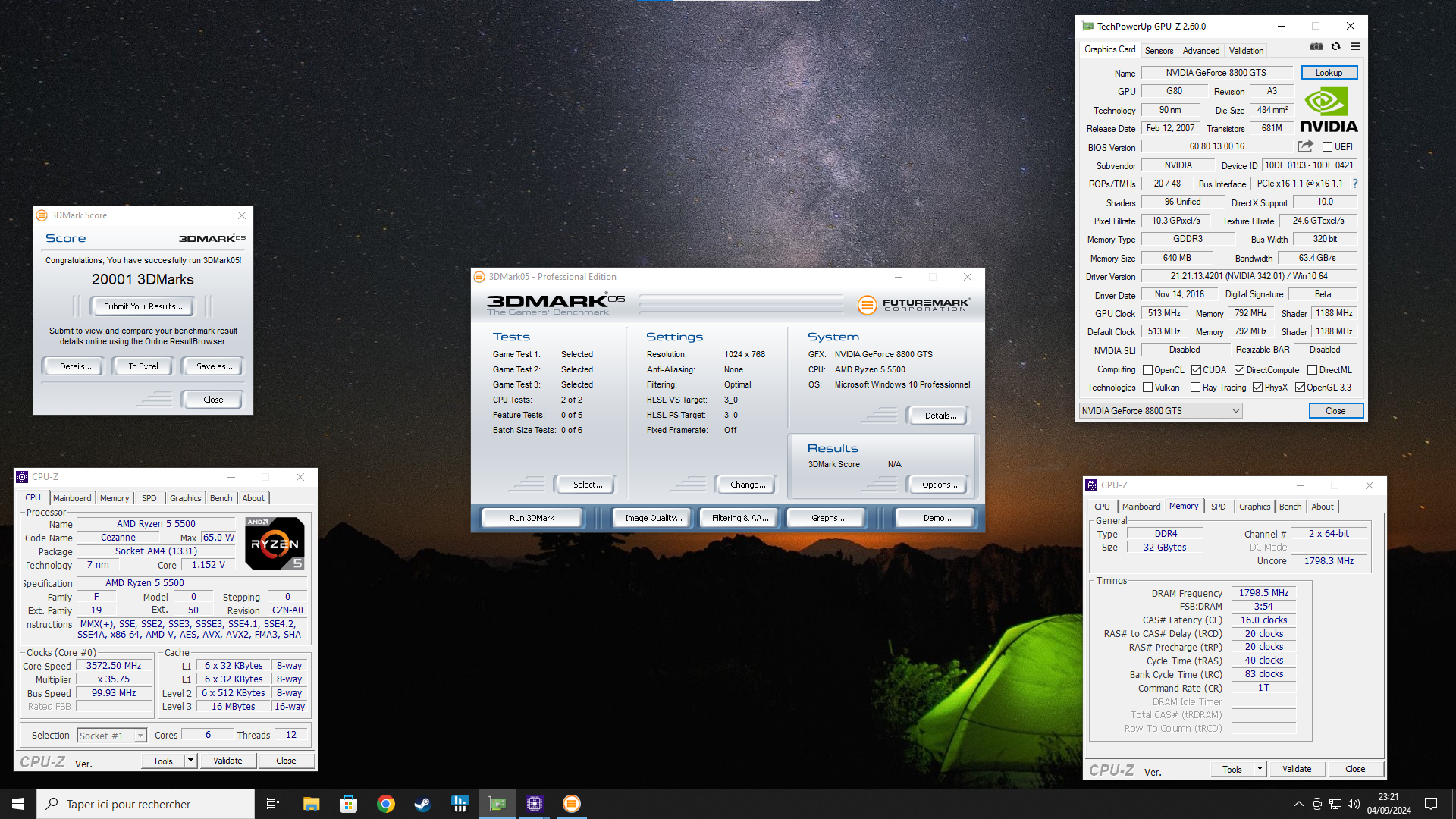
Task: Expand the Tools arrow in left CPU-Z
Action: pyautogui.click(x=191, y=760)
